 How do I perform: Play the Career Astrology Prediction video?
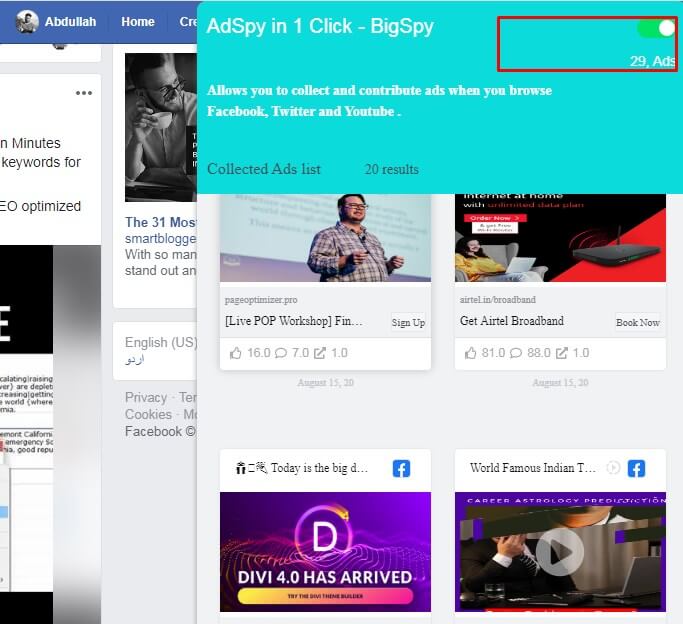(560, 552)
